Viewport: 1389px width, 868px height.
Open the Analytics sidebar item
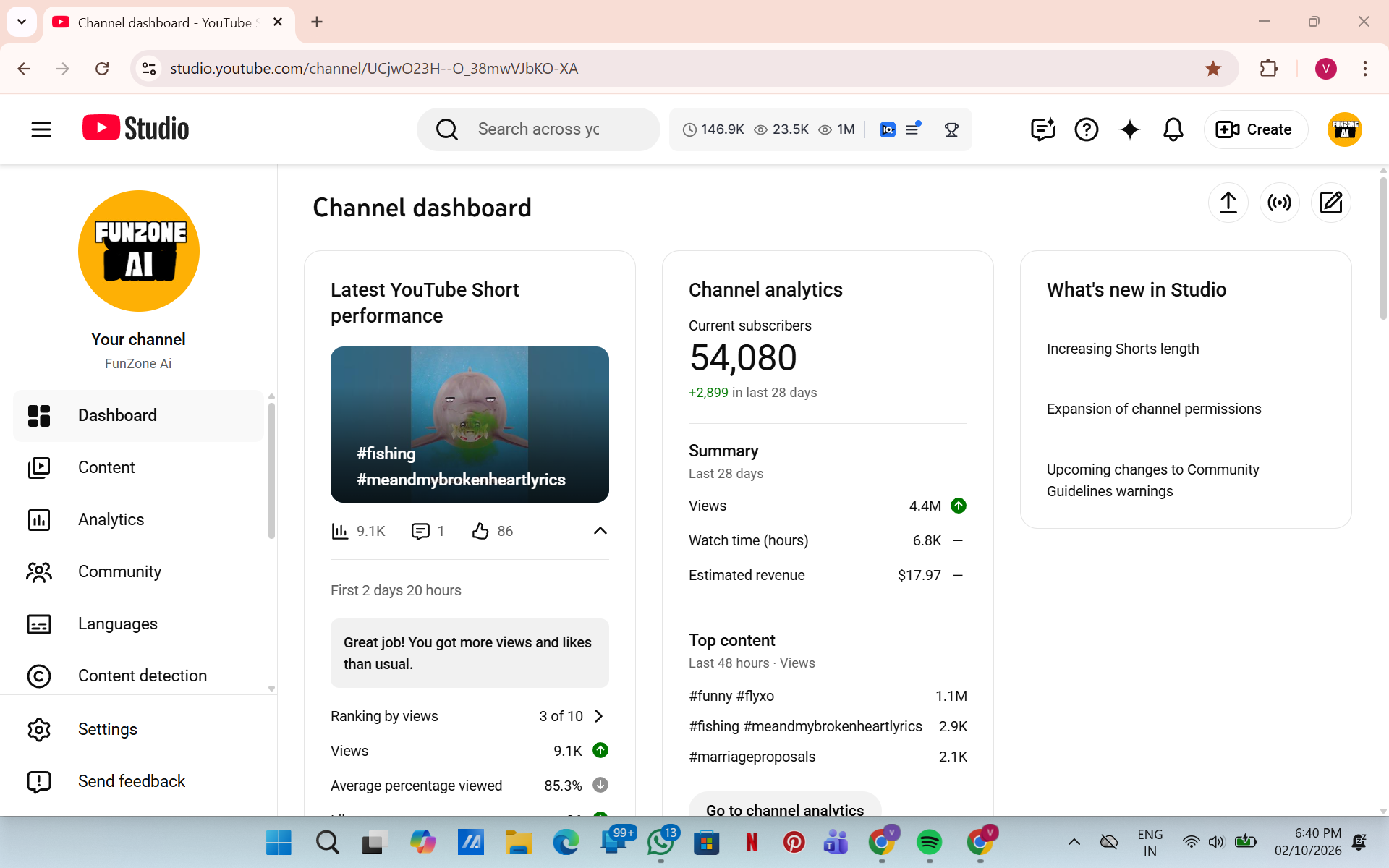click(111, 519)
